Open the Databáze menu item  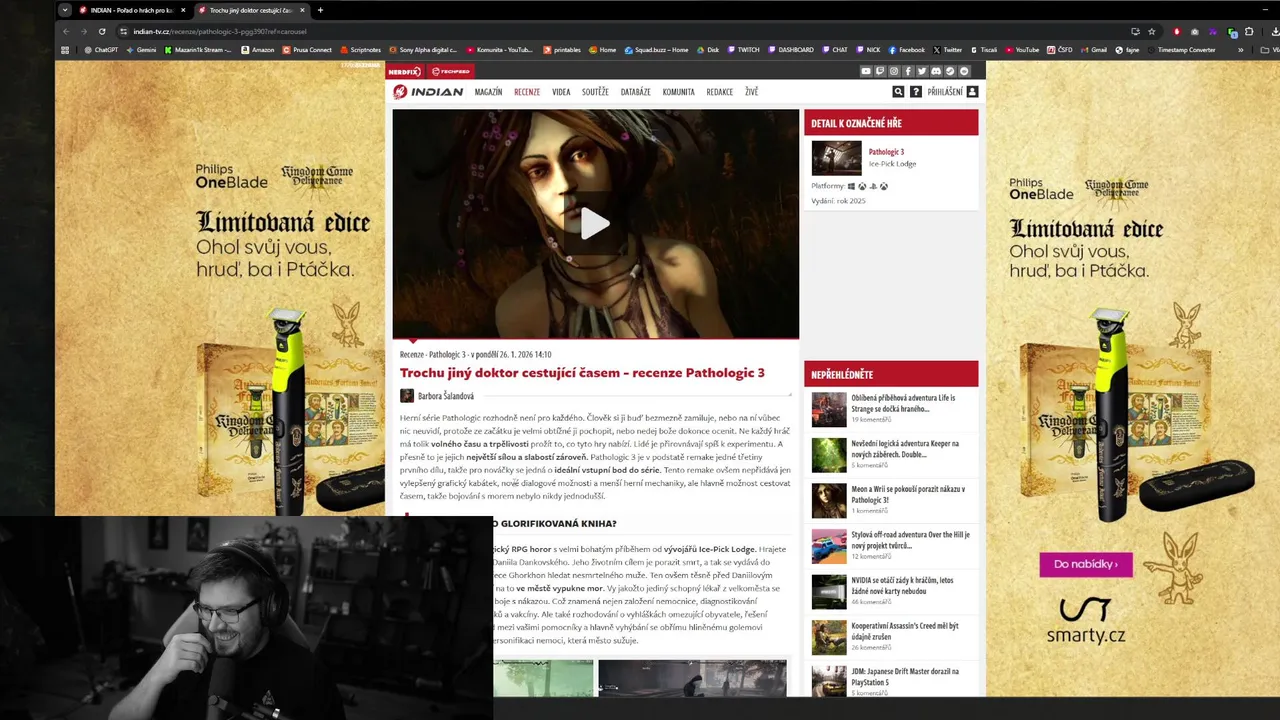pos(635,92)
